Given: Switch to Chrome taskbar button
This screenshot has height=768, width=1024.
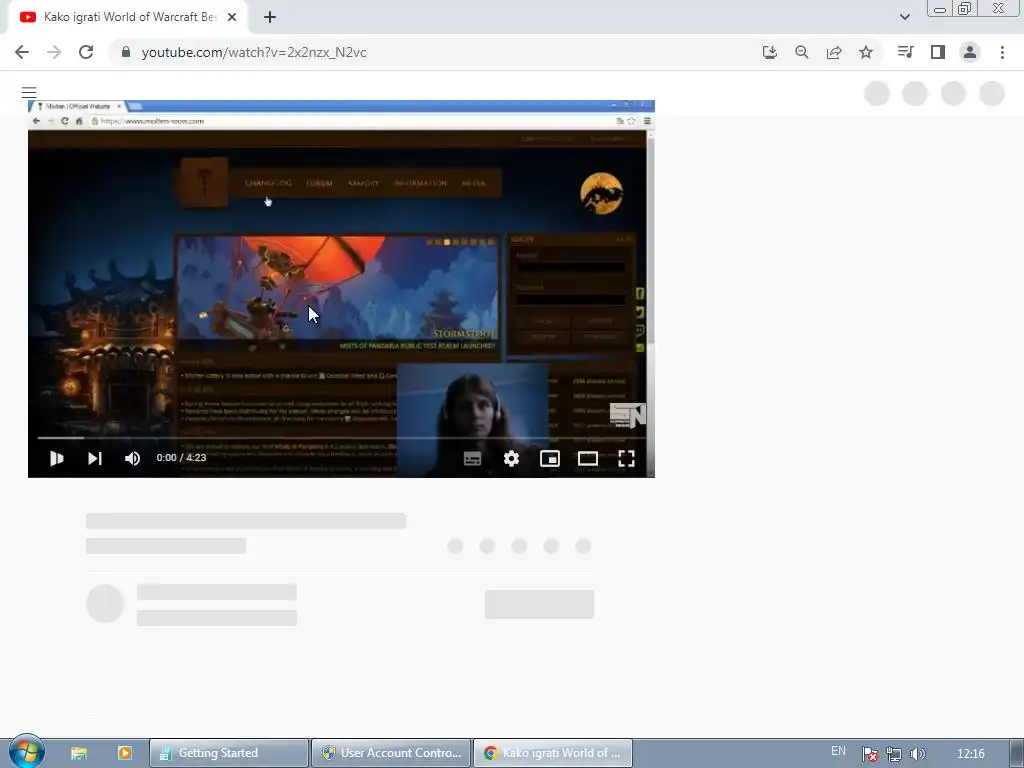Looking at the screenshot, I should pos(552,753).
